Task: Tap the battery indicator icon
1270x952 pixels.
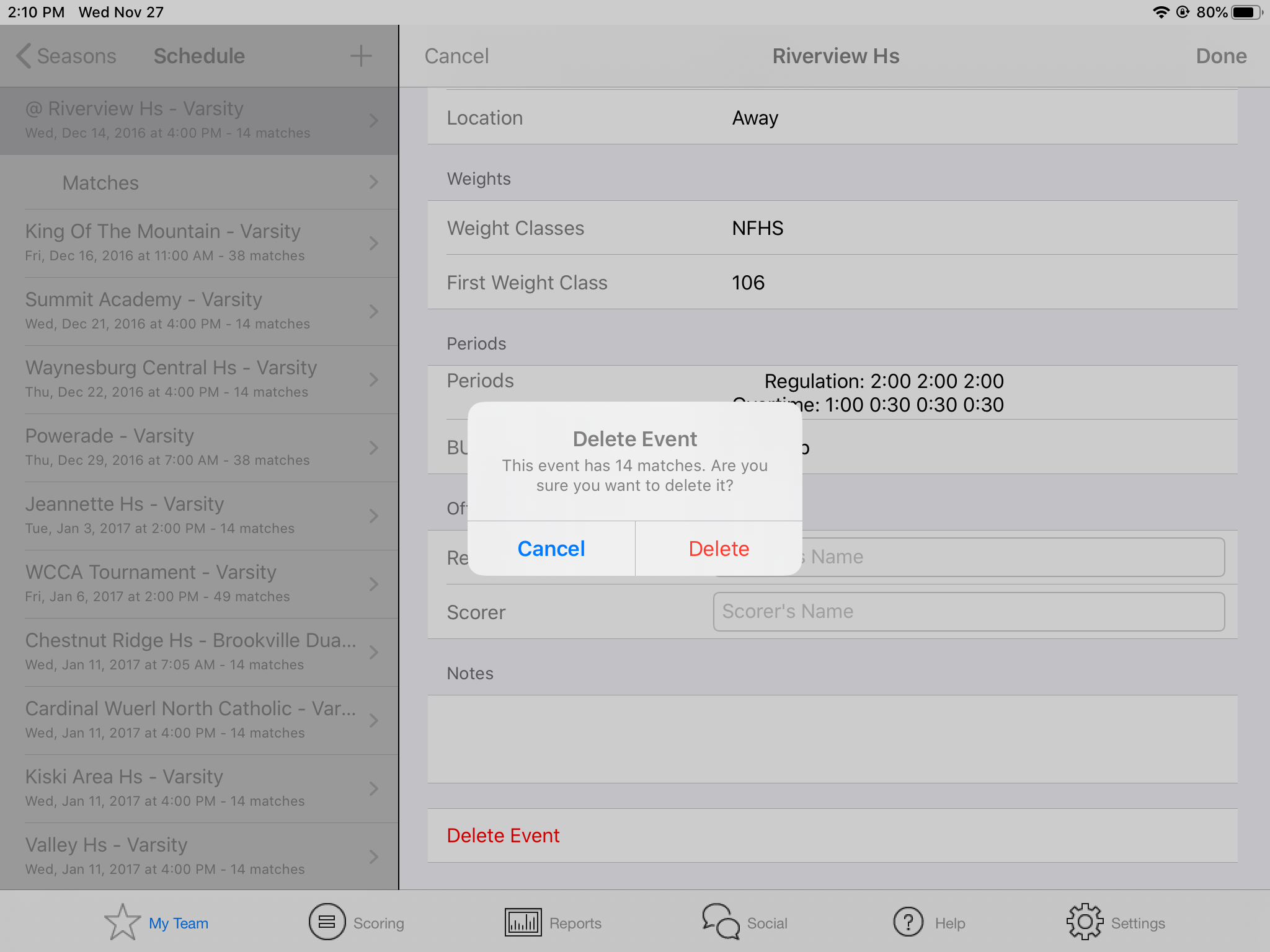Action: (1246, 12)
